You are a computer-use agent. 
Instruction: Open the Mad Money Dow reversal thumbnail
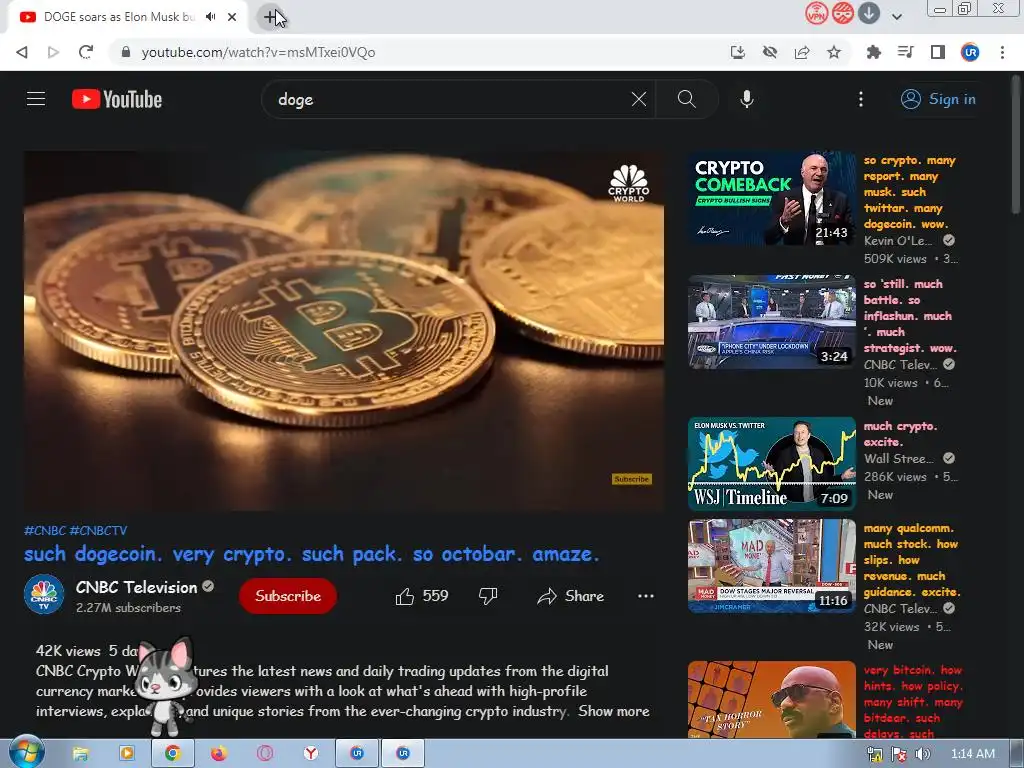(x=771, y=566)
